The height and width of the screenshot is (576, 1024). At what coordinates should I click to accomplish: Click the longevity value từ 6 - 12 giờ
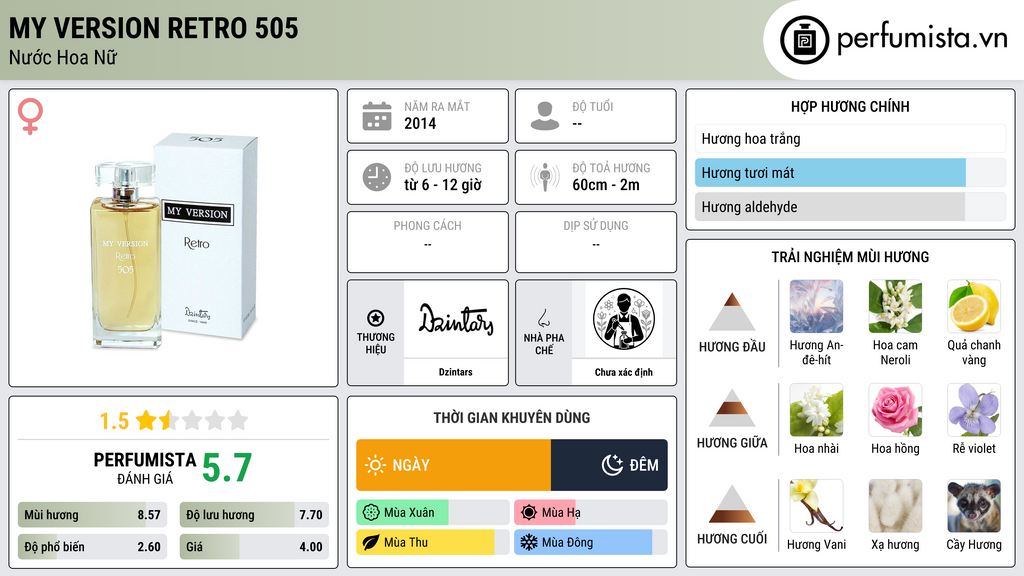pyautogui.click(x=443, y=185)
